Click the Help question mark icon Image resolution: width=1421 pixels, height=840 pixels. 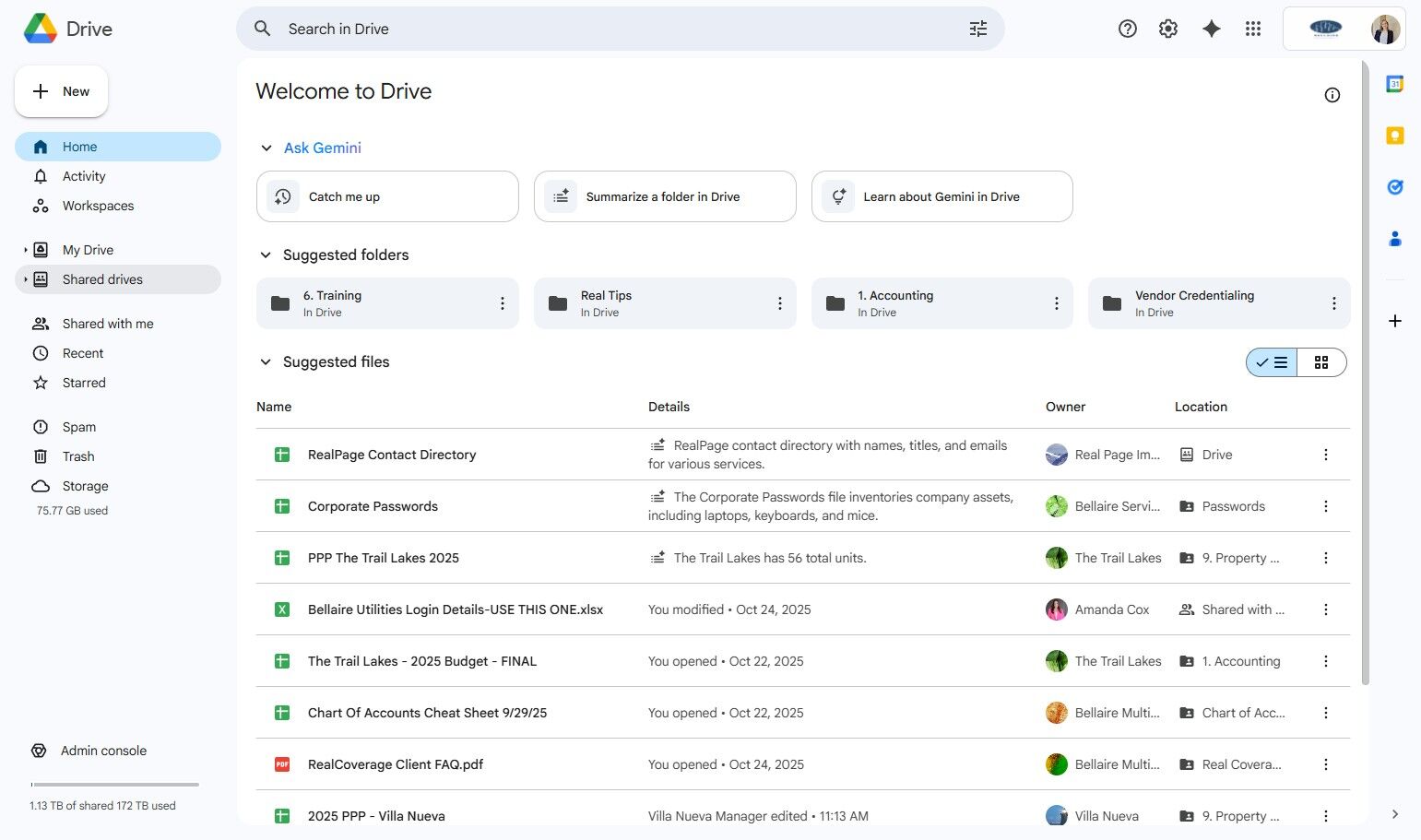(1127, 29)
